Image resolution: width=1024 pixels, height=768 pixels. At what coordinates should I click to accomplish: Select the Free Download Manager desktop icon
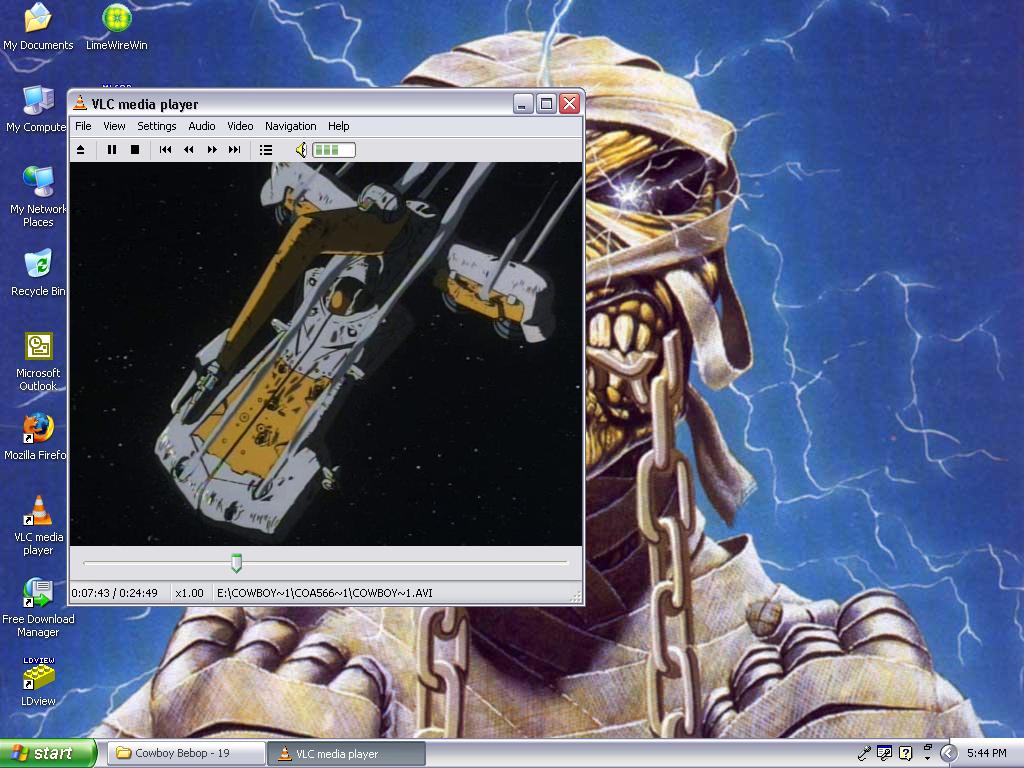point(38,608)
